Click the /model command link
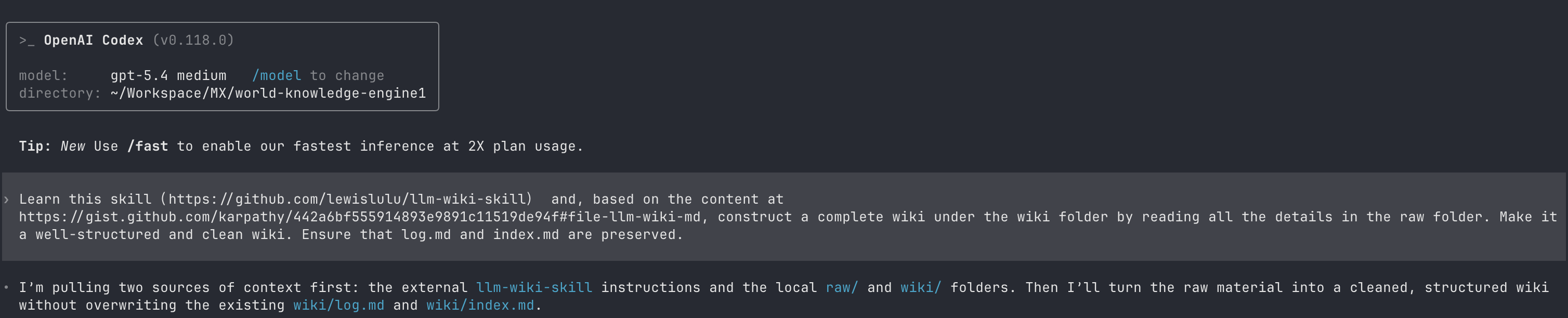 [277, 76]
